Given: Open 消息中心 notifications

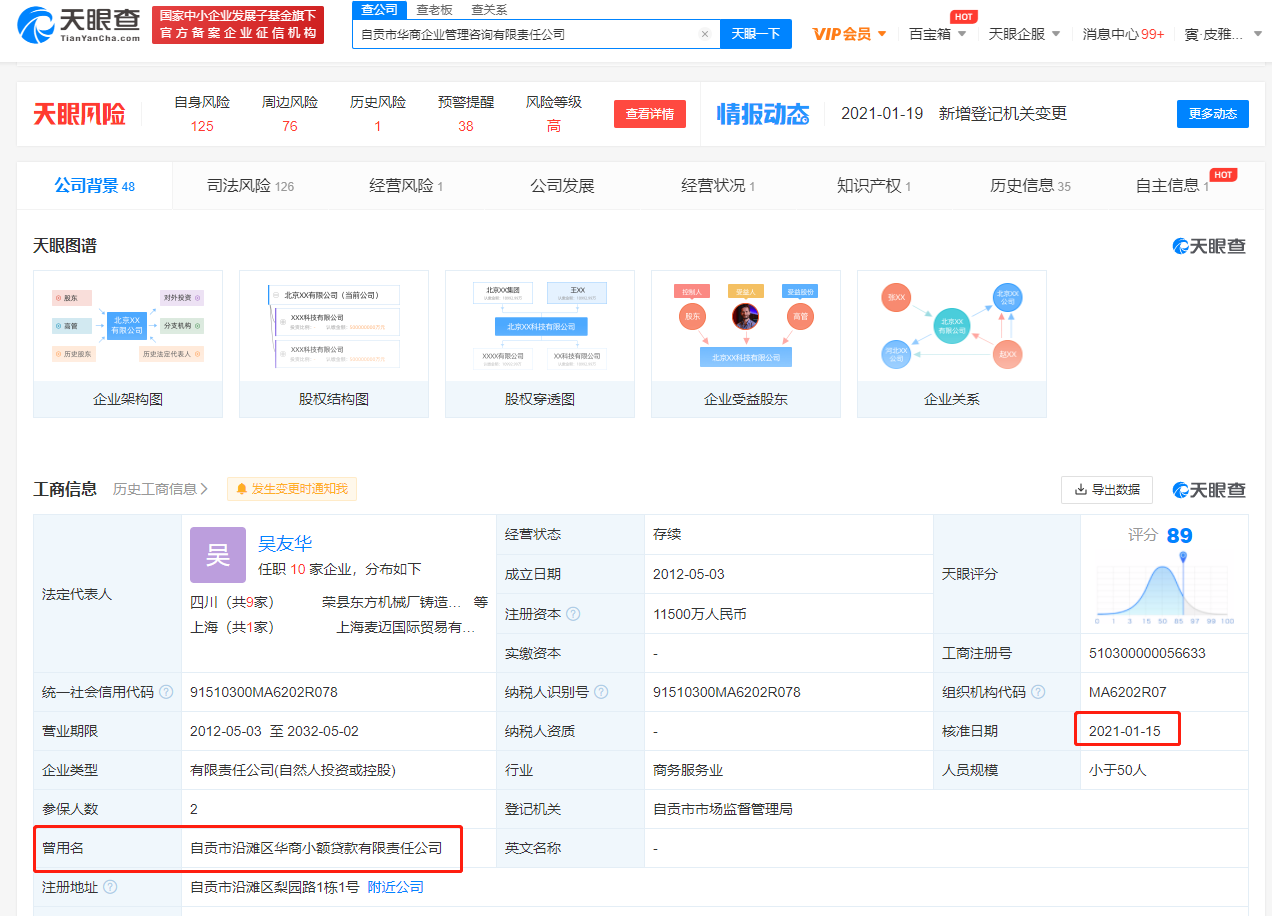Looking at the screenshot, I should point(1123,34).
